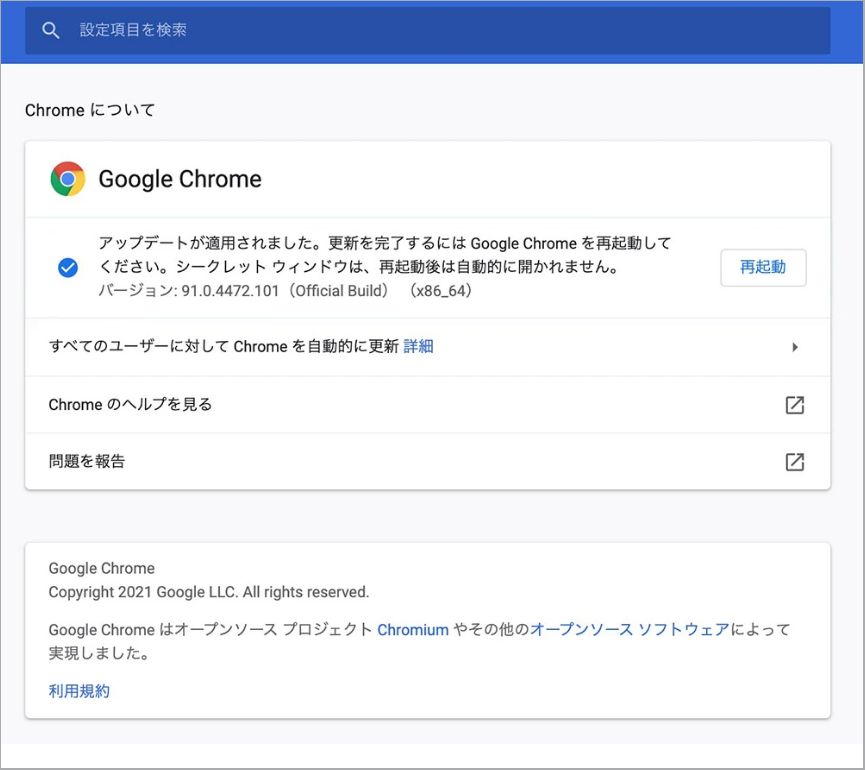865x770 pixels.
Task: Click the Copyright 2021 Google LLC text
Action: pyautogui.click(x=209, y=592)
